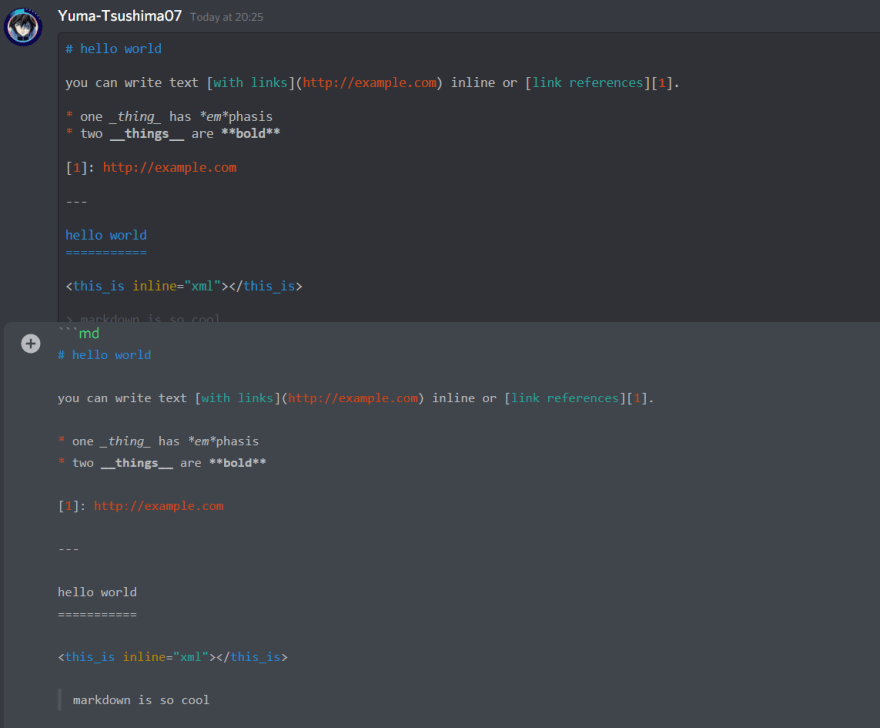880x728 pixels.
Task: Click plain 'hello world' line in message input
Action: pos(97,592)
